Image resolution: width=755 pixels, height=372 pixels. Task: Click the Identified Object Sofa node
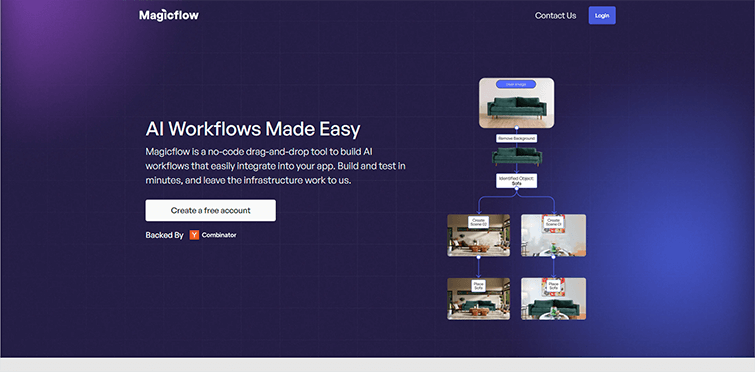(516, 181)
